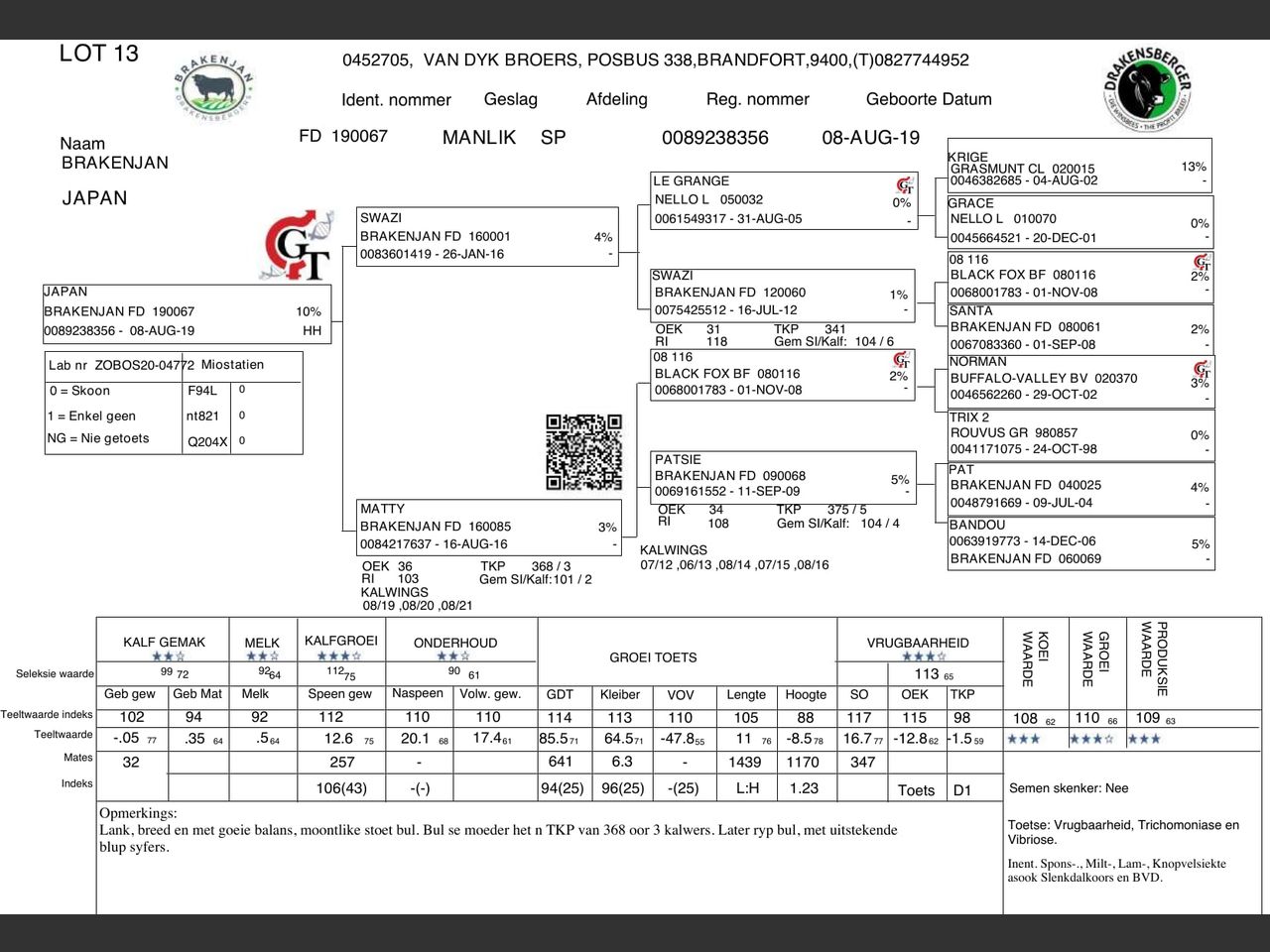This screenshot has width=1270, height=952.
Task: Click 'BRAKENJAN FD 090068' pedigree entry
Action: [x=730, y=476]
